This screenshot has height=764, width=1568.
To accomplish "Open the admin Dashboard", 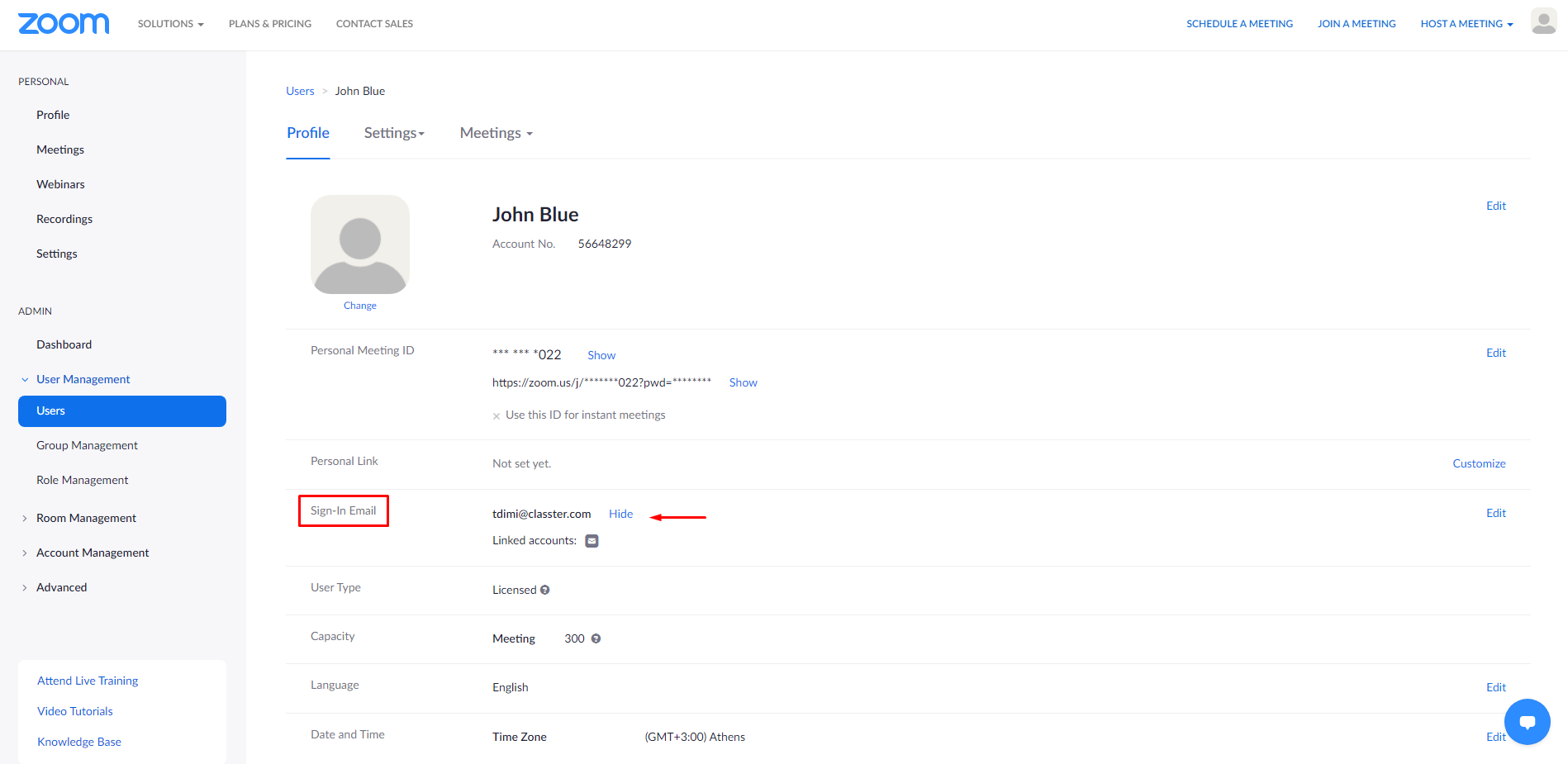I will [64, 344].
